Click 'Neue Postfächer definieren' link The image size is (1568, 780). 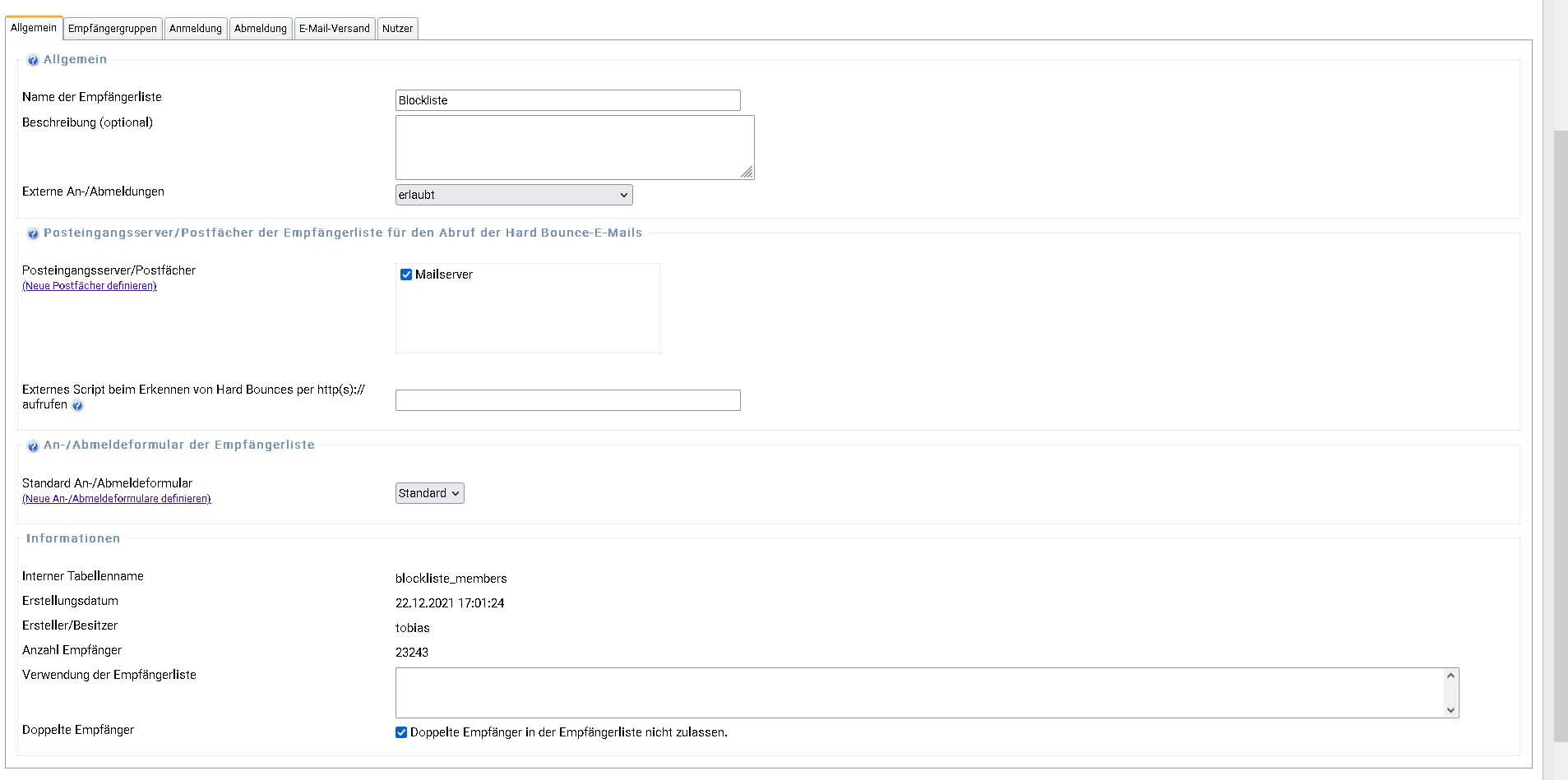point(90,286)
